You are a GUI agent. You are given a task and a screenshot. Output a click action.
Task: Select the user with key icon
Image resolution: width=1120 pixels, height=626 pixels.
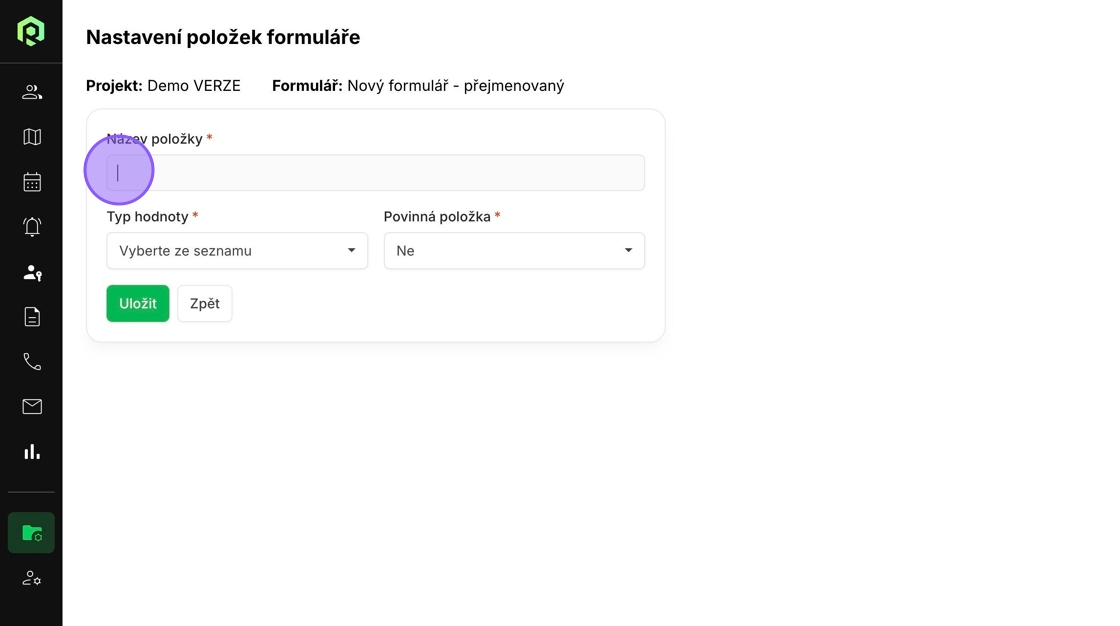coord(32,272)
